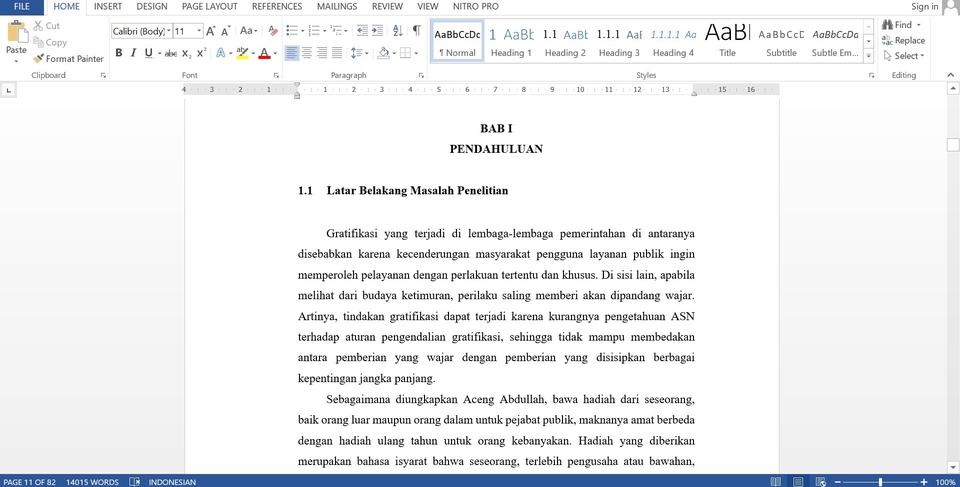The height and width of the screenshot is (487, 960).
Task: Switch to Read Mode view
Action: tap(776, 482)
